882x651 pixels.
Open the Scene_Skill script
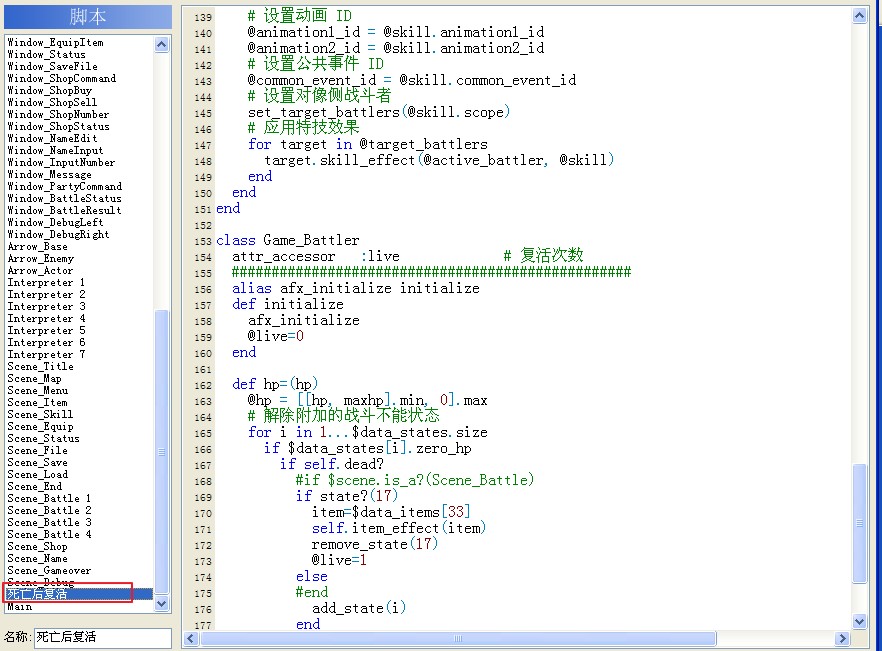[40, 415]
